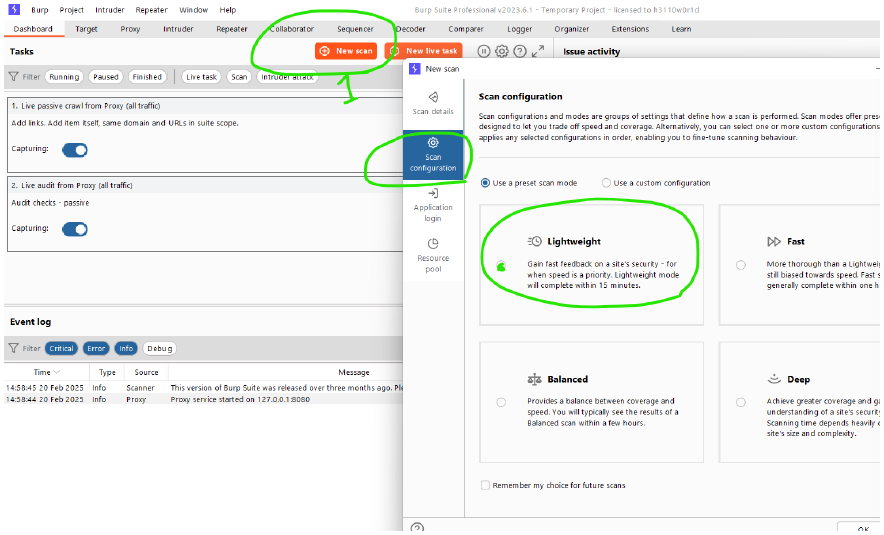Switch to the Extensions tab

click(630, 29)
